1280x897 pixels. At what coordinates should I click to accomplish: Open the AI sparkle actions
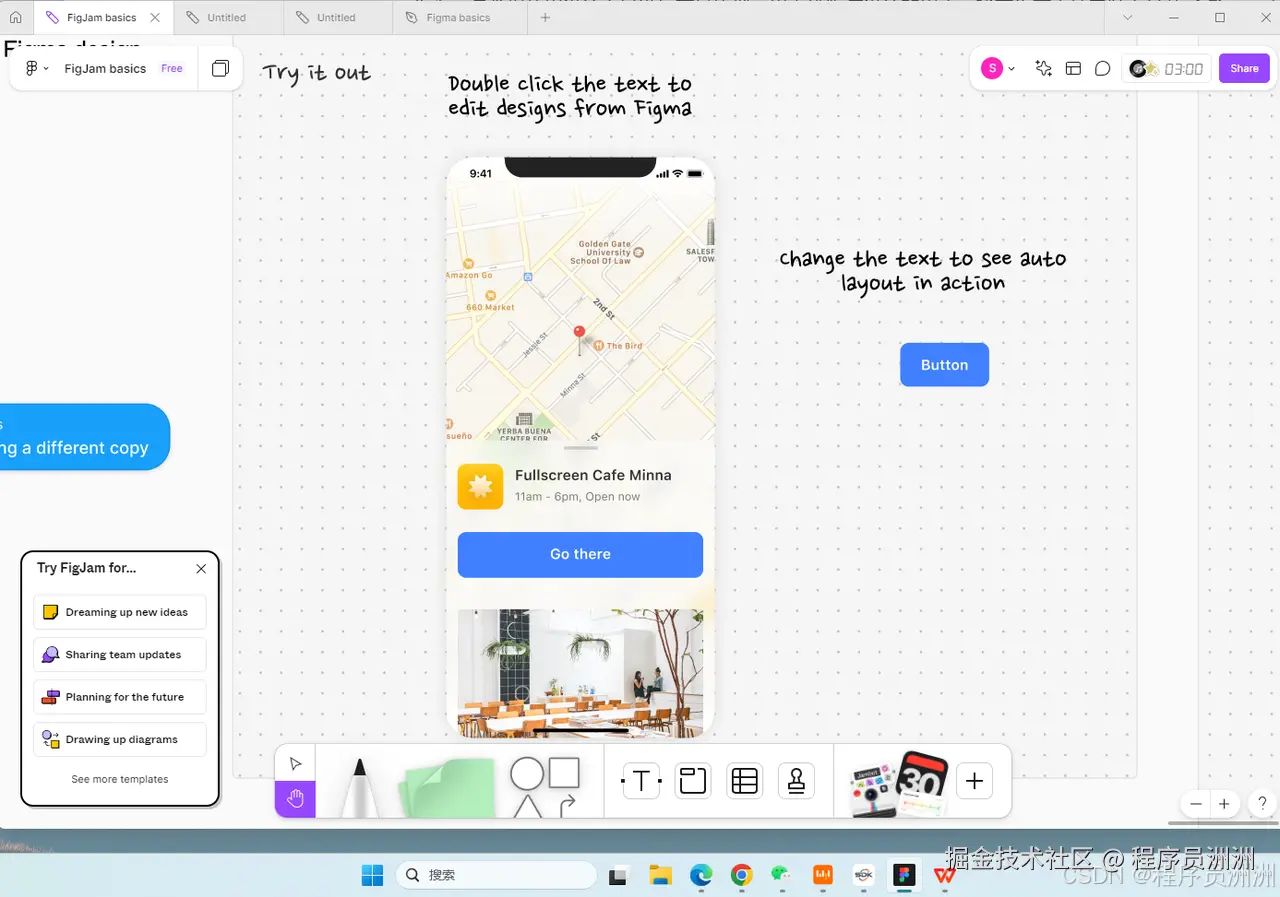(1043, 68)
